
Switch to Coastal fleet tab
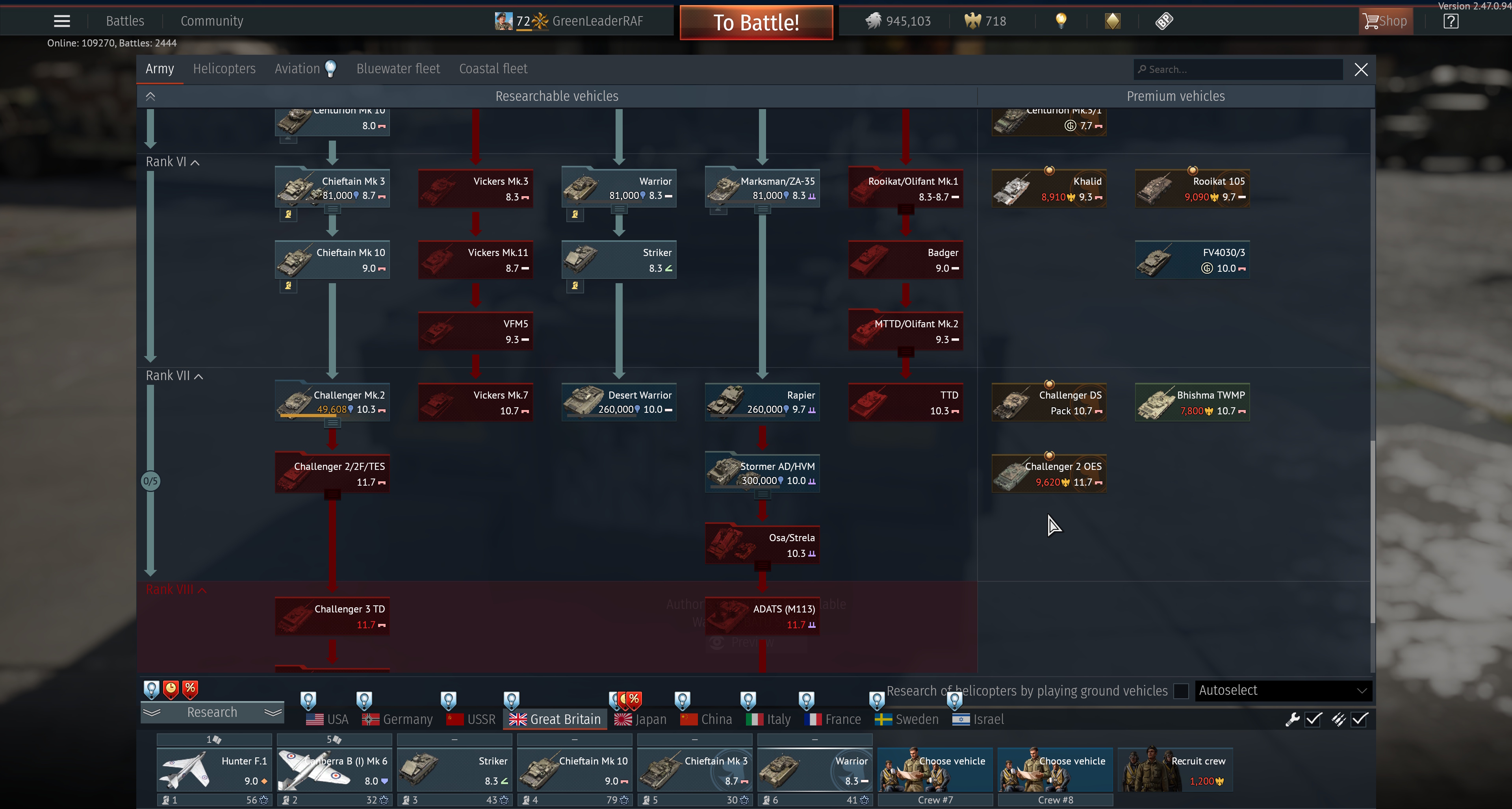[x=493, y=69]
